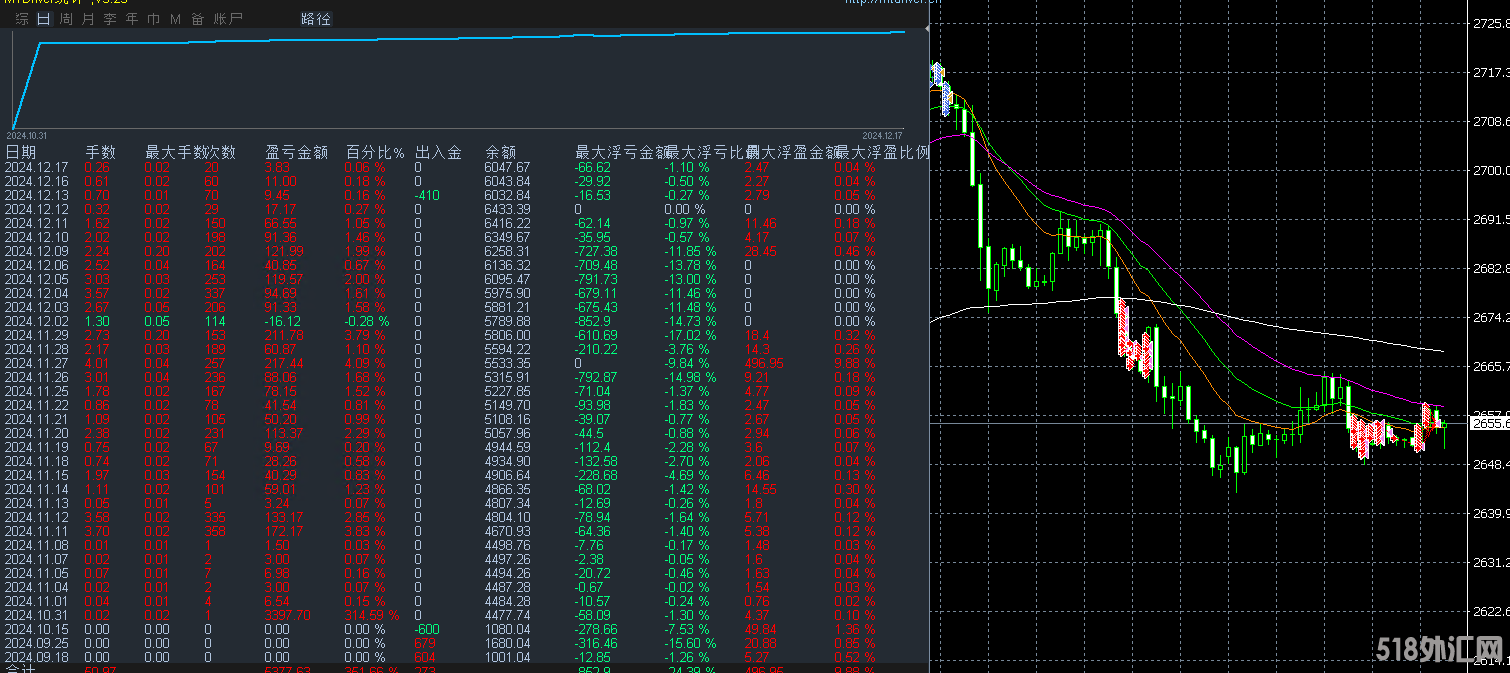Image resolution: width=1510 pixels, height=673 pixels.
Task: Select the 2024.12.17 row date
Action: pos(37,167)
